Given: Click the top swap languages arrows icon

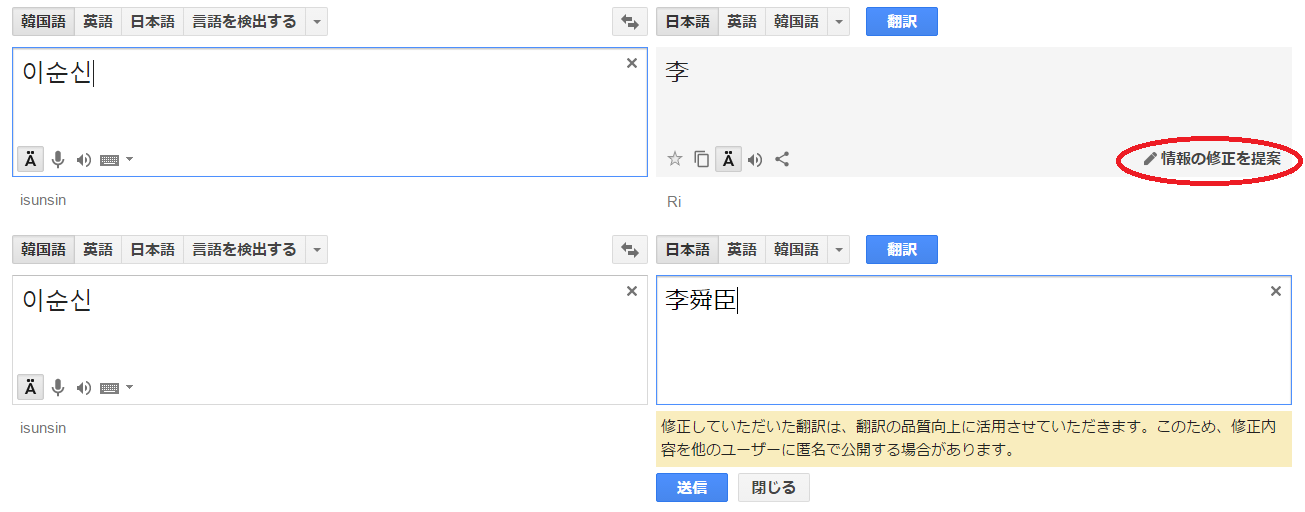Looking at the screenshot, I should tap(630, 22).
